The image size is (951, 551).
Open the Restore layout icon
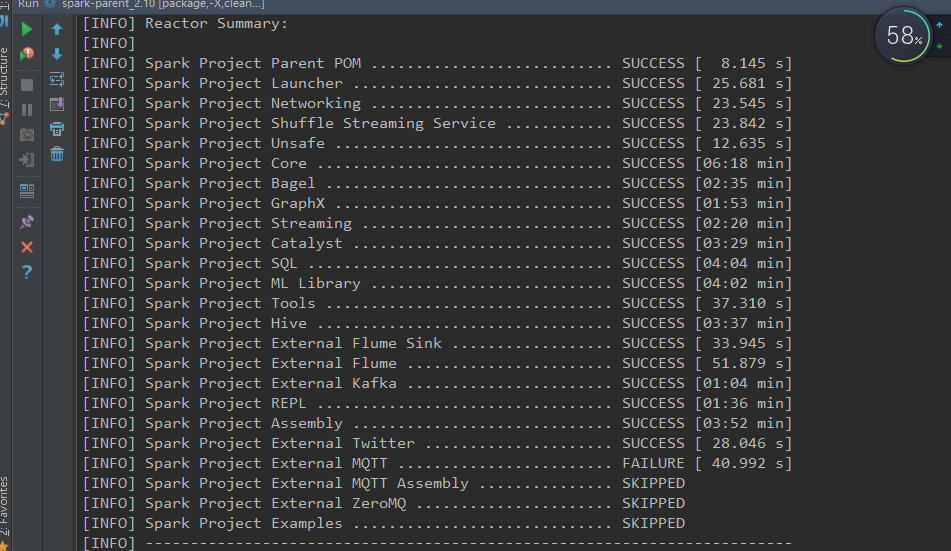(x=27, y=191)
